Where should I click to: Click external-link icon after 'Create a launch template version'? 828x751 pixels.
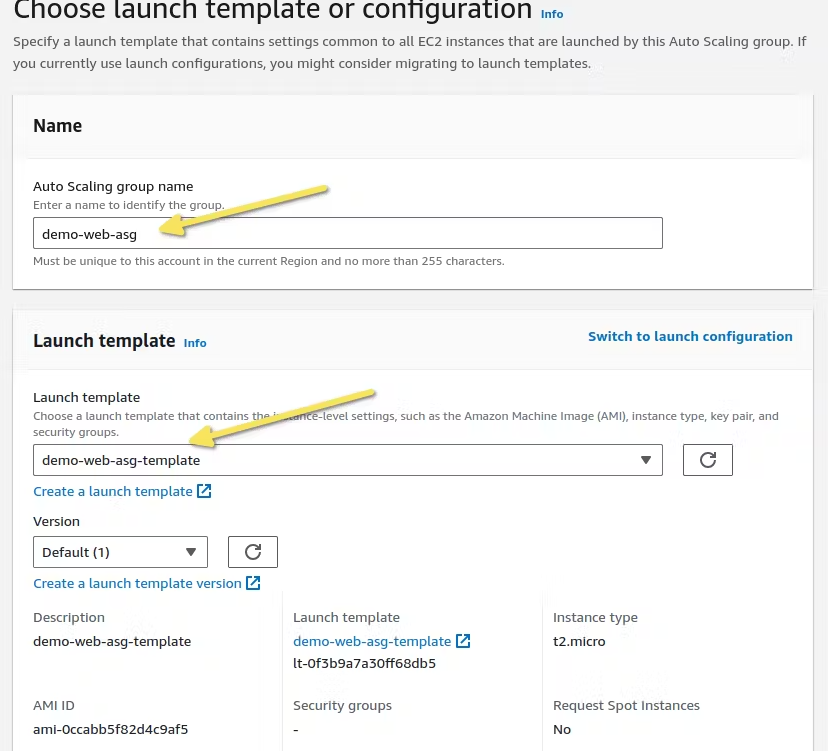[253, 583]
